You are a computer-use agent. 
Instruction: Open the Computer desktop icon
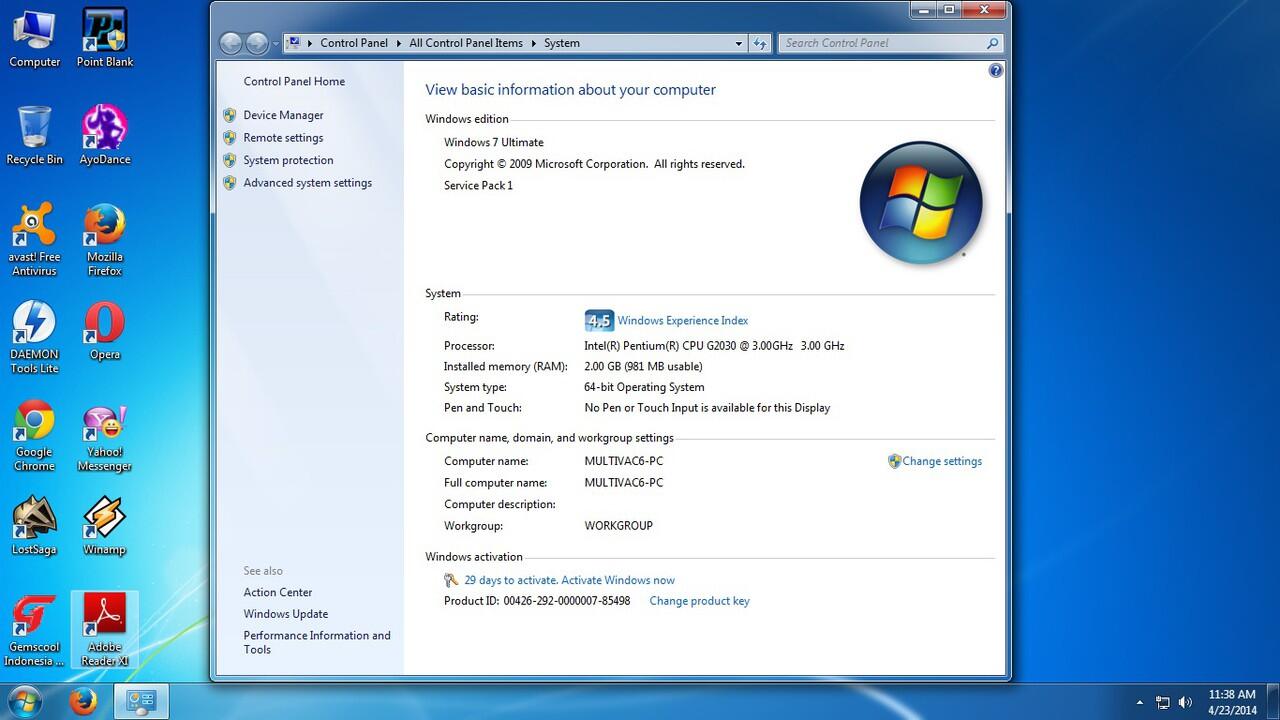click(34, 38)
